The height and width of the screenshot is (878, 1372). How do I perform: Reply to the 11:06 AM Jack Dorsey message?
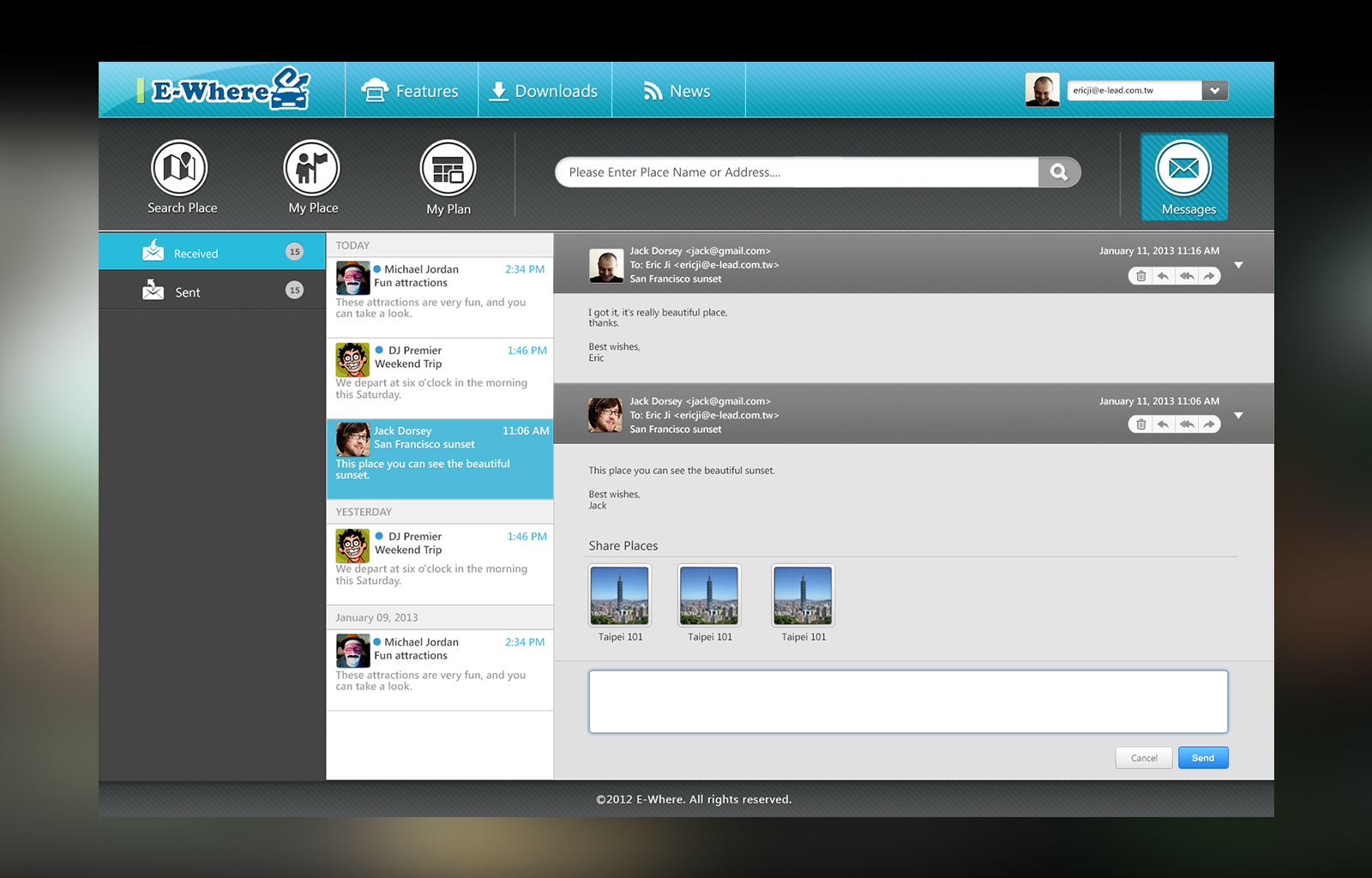[1163, 424]
